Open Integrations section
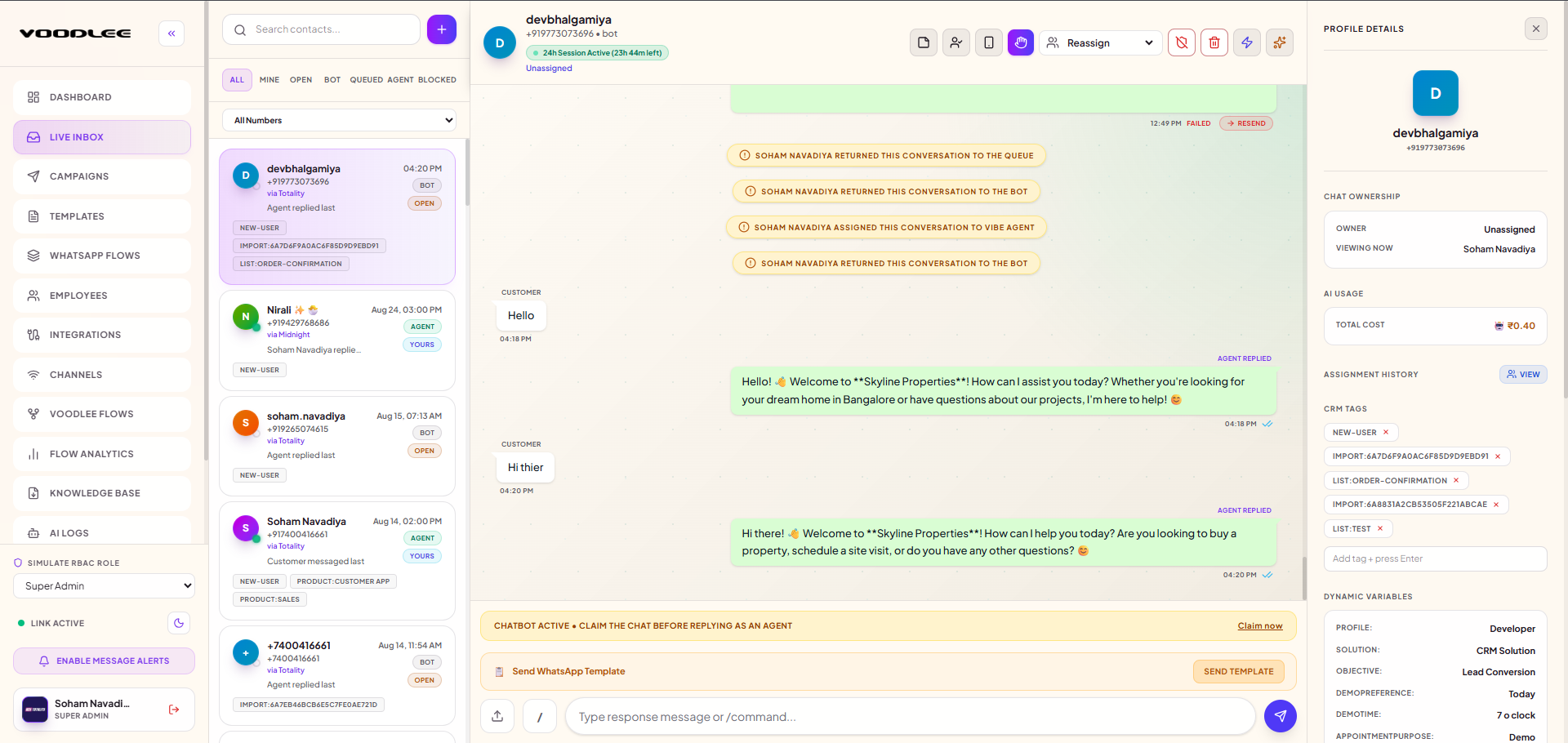1568x743 pixels. coord(102,335)
